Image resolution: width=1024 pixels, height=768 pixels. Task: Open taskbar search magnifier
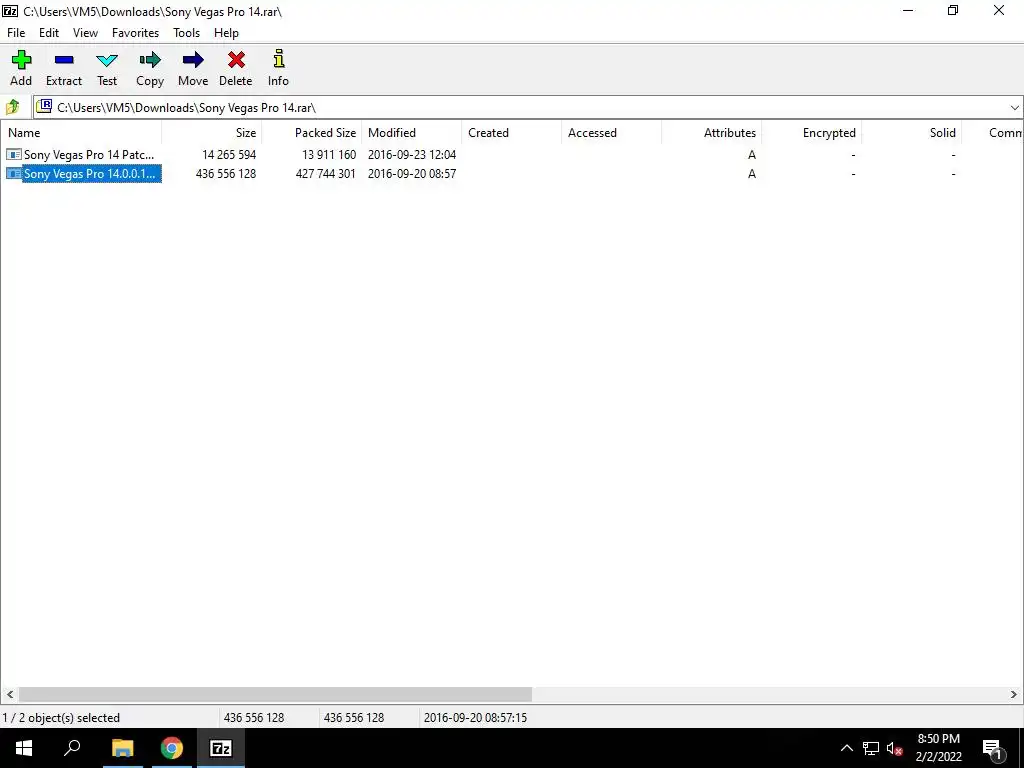tap(72, 748)
